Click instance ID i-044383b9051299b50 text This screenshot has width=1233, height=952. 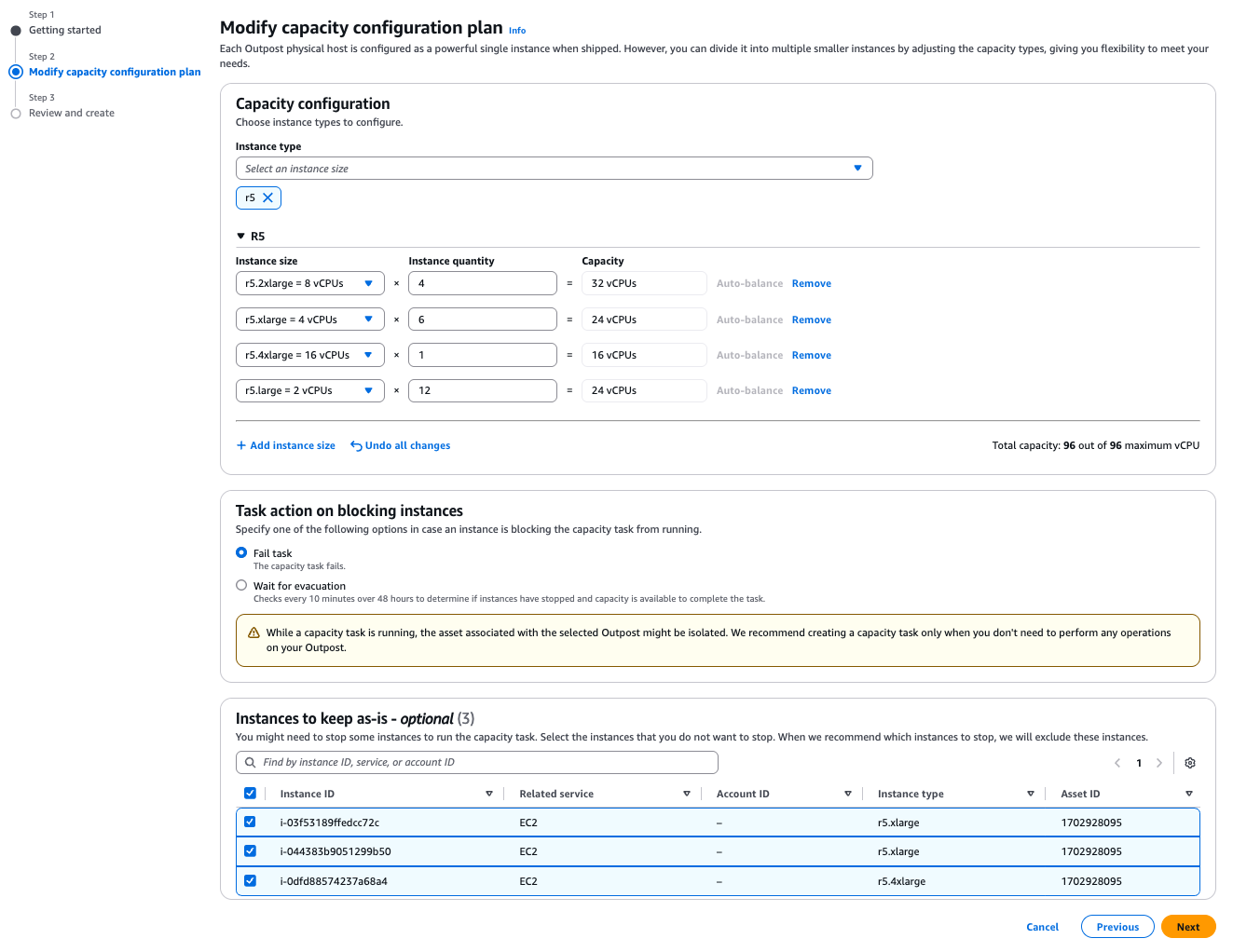click(336, 851)
